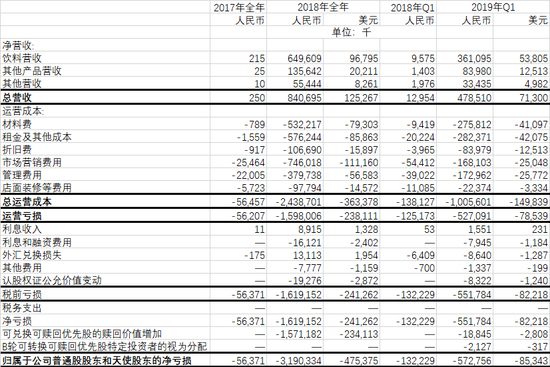The height and width of the screenshot is (367, 550).
Task: Select the -1,598,006 operating loss cell
Action: coord(299,215)
